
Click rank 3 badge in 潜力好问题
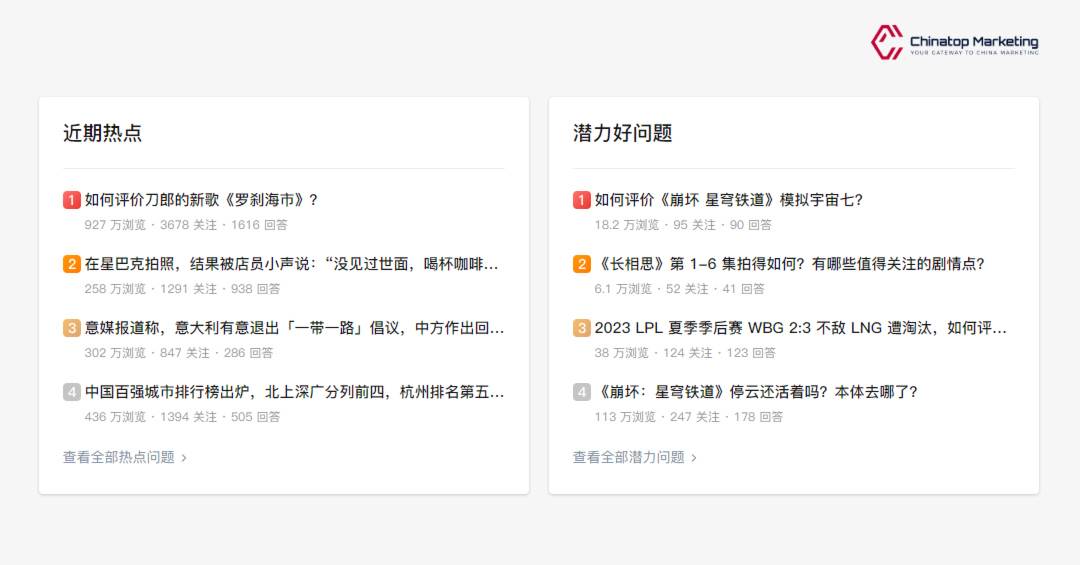582,328
